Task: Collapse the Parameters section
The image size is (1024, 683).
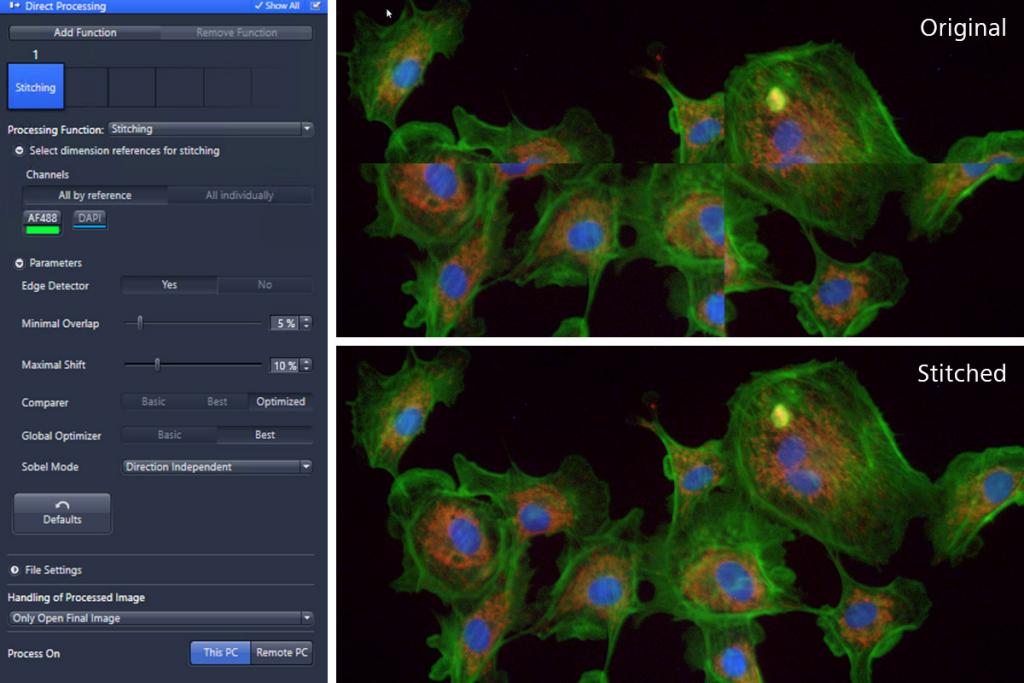Action: [x=18, y=263]
